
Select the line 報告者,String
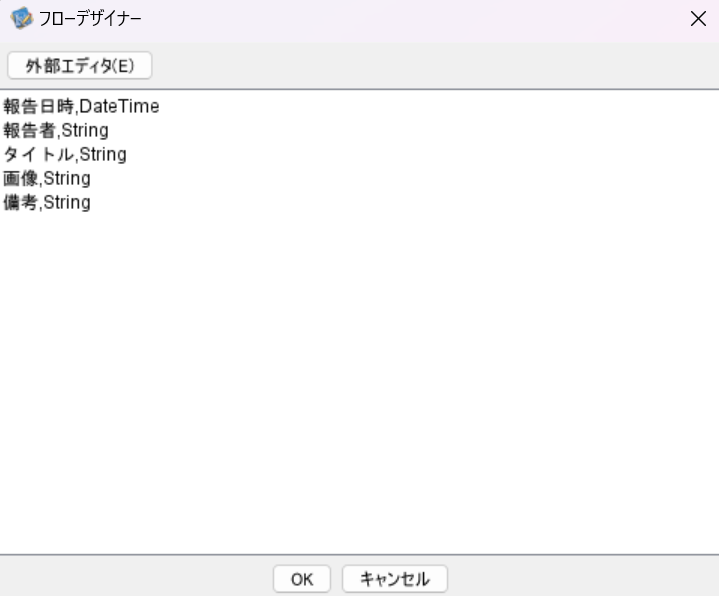(56, 131)
